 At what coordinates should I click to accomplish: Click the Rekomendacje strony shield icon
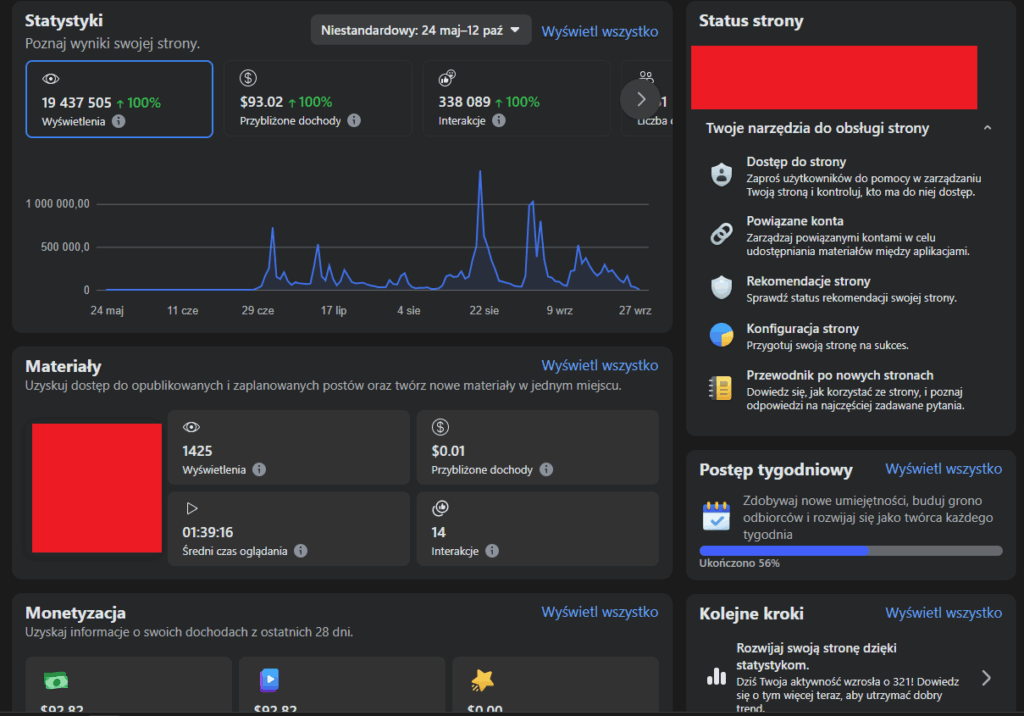pos(721,288)
